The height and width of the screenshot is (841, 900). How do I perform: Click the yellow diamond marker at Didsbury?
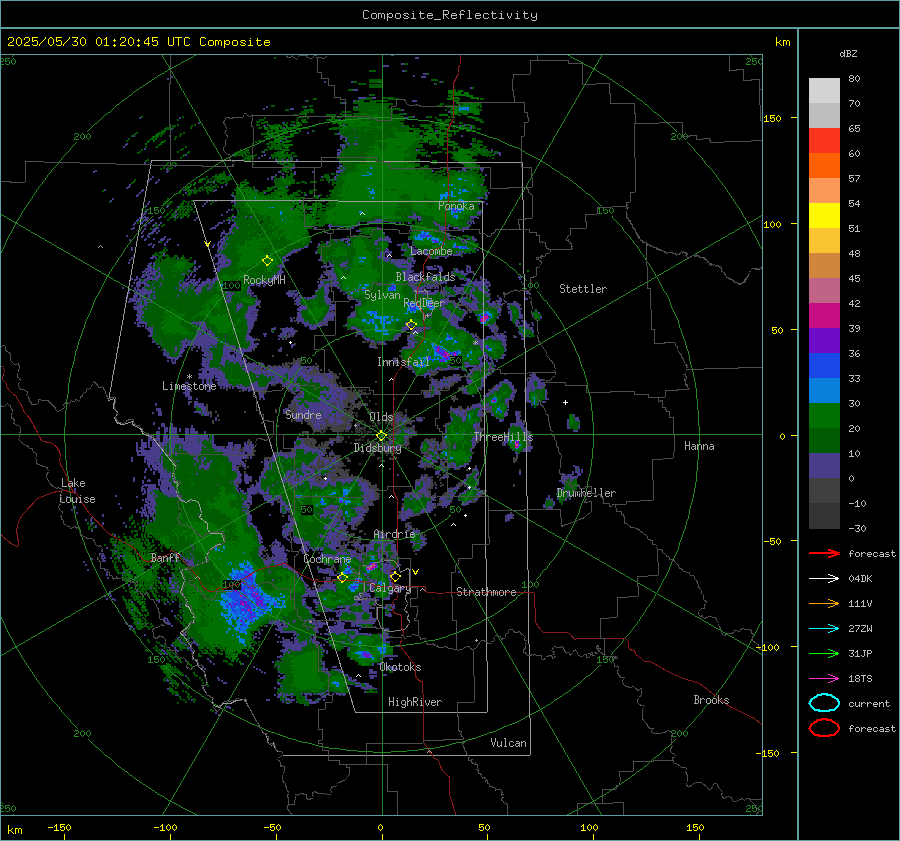pos(382,436)
